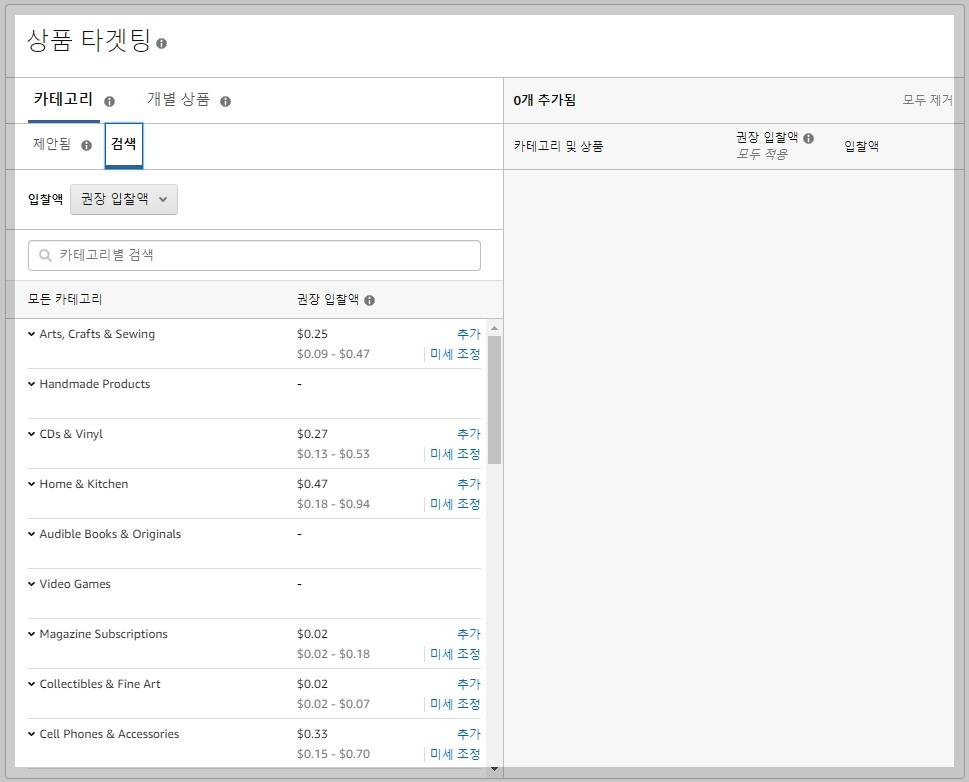Viewport: 969px width, 782px height.
Task: Click info icon next to 상품 타겟팅 title
Action: pyautogui.click(x=161, y=43)
